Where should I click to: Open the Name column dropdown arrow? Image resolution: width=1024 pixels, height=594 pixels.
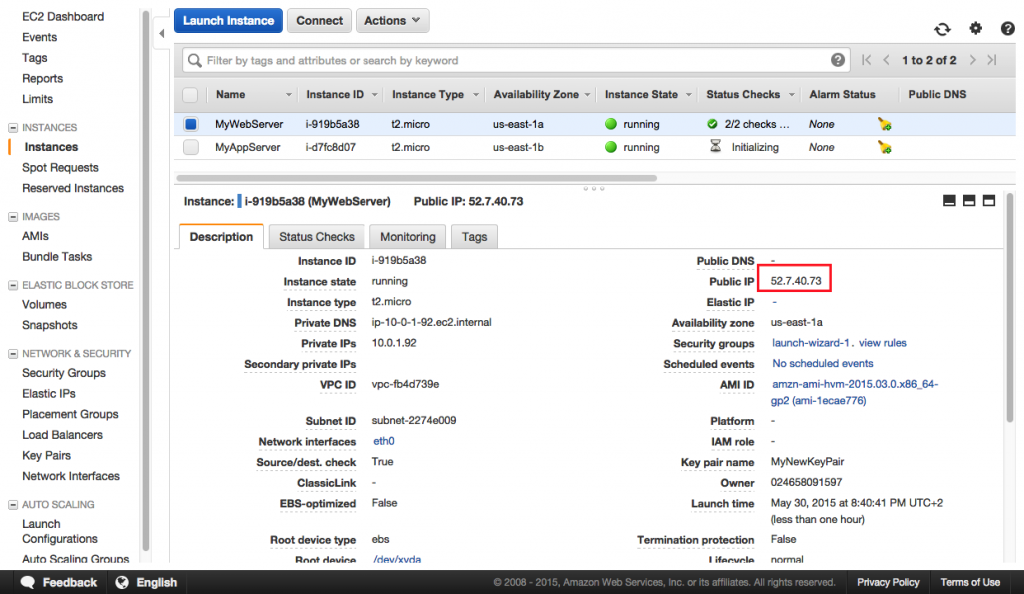(x=289, y=95)
